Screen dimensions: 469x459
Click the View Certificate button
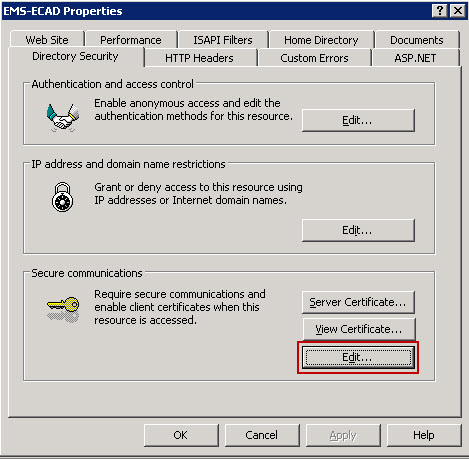tap(359, 329)
